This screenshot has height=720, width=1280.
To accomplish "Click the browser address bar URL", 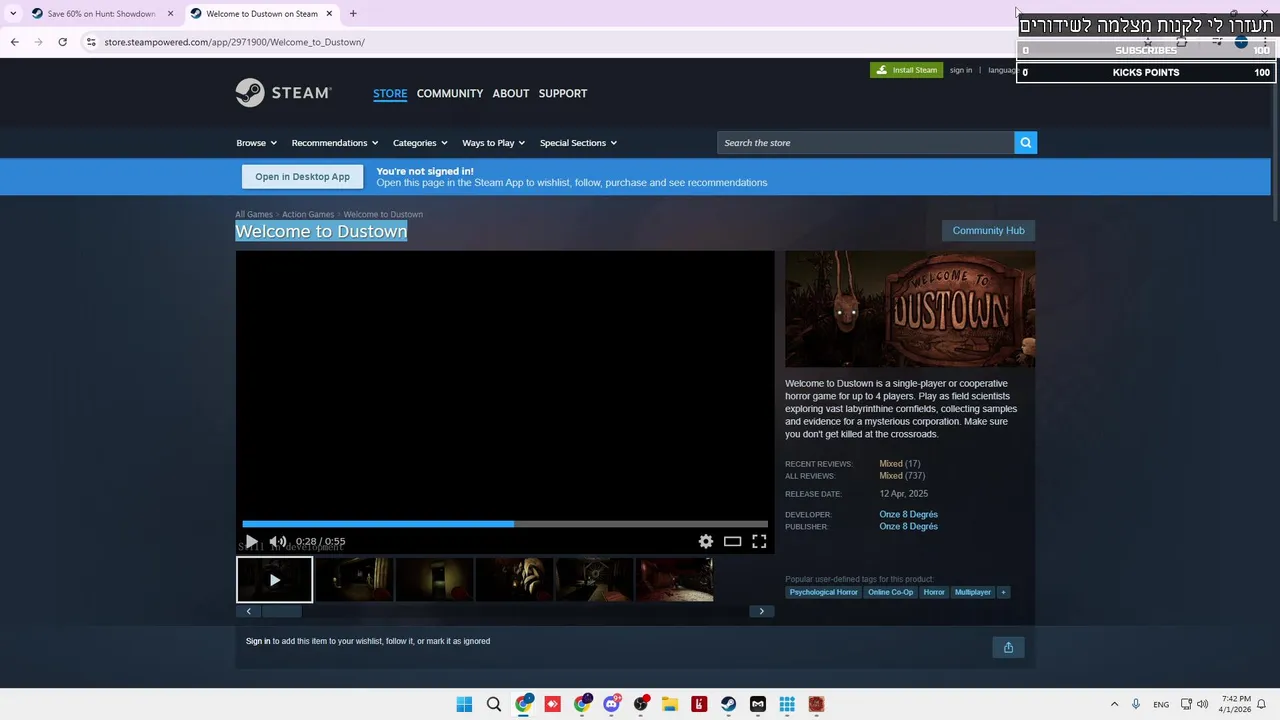I will coord(235,42).
